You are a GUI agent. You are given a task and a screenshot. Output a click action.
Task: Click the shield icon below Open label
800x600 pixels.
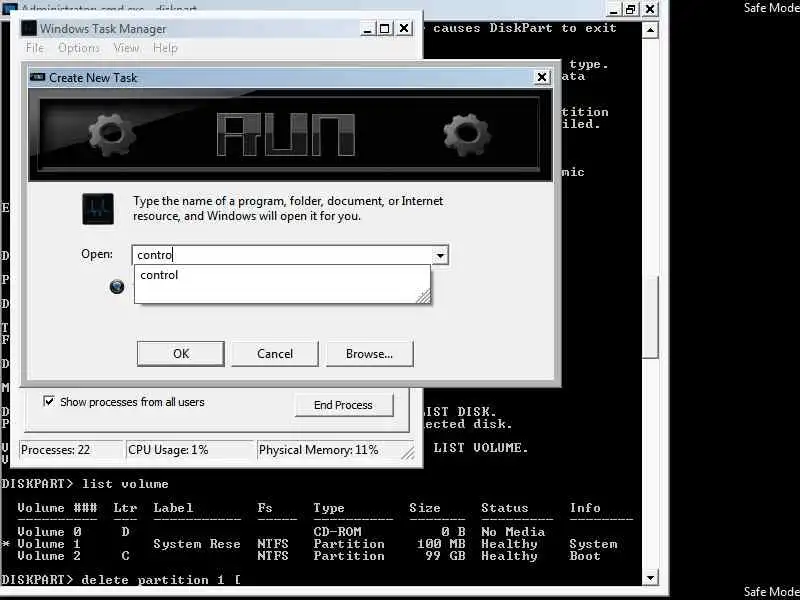point(117,287)
